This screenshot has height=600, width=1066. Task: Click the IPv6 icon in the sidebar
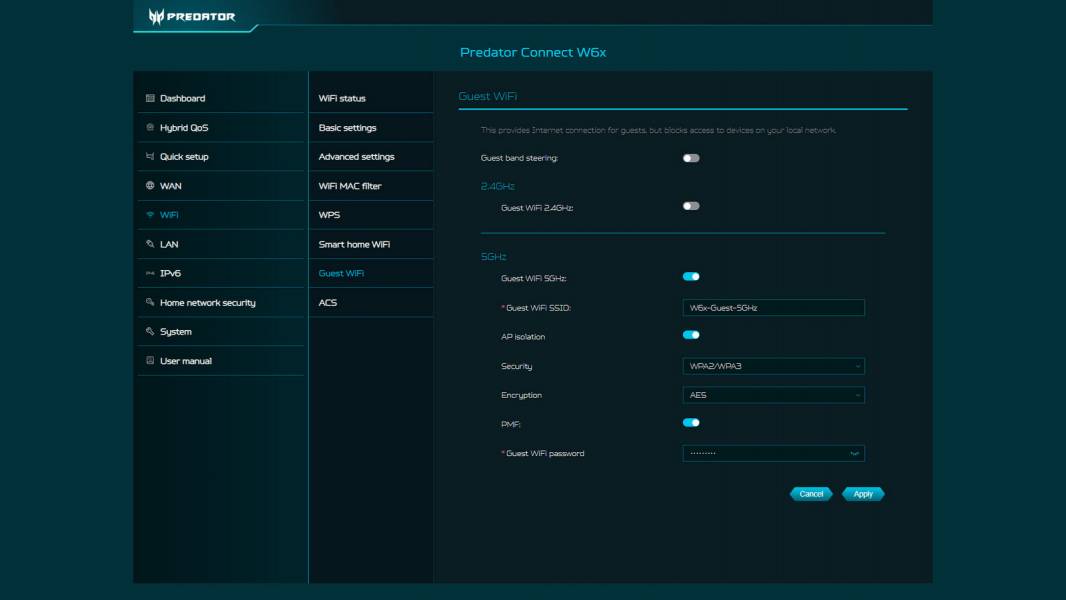click(148, 272)
